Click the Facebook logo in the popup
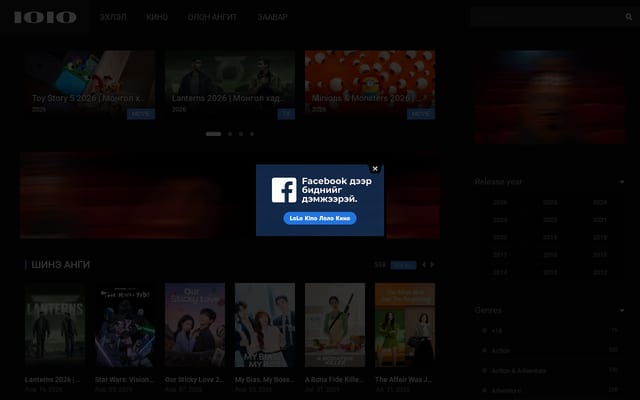This screenshot has height=400, width=640. point(284,190)
